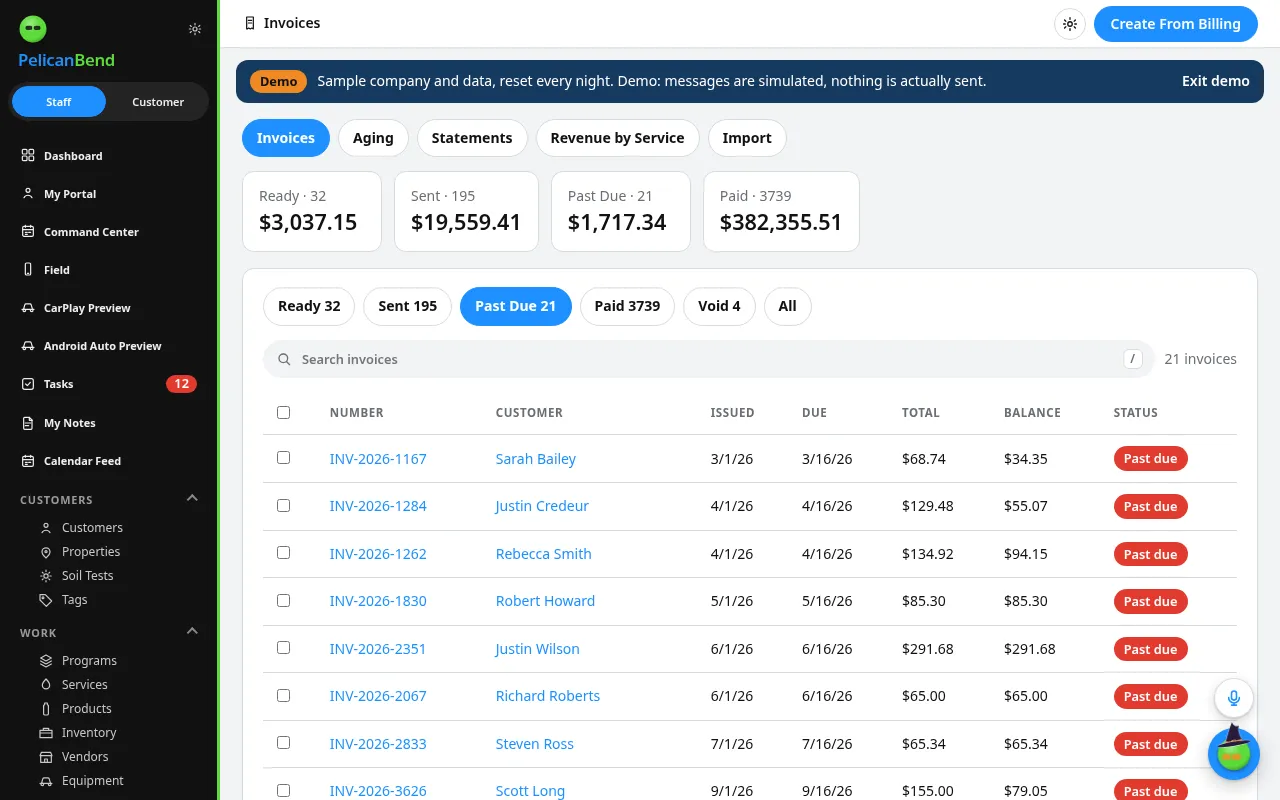Check Robert Howard's invoice row checkbox

click(283, 600)
